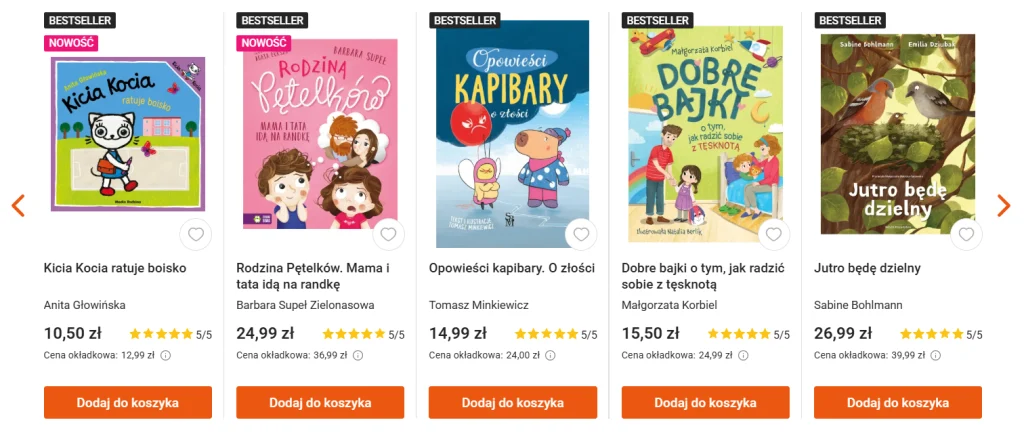This screenshot has width=1024, height=437.
Task: Open info icon beside 24,99 zł cover price
Action: coord(743,356)
